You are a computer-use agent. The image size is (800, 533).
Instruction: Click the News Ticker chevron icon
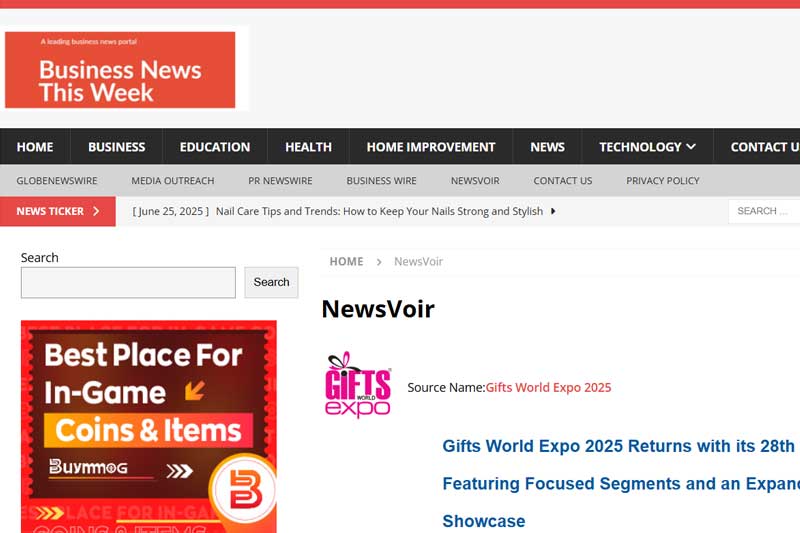point(96,211)
